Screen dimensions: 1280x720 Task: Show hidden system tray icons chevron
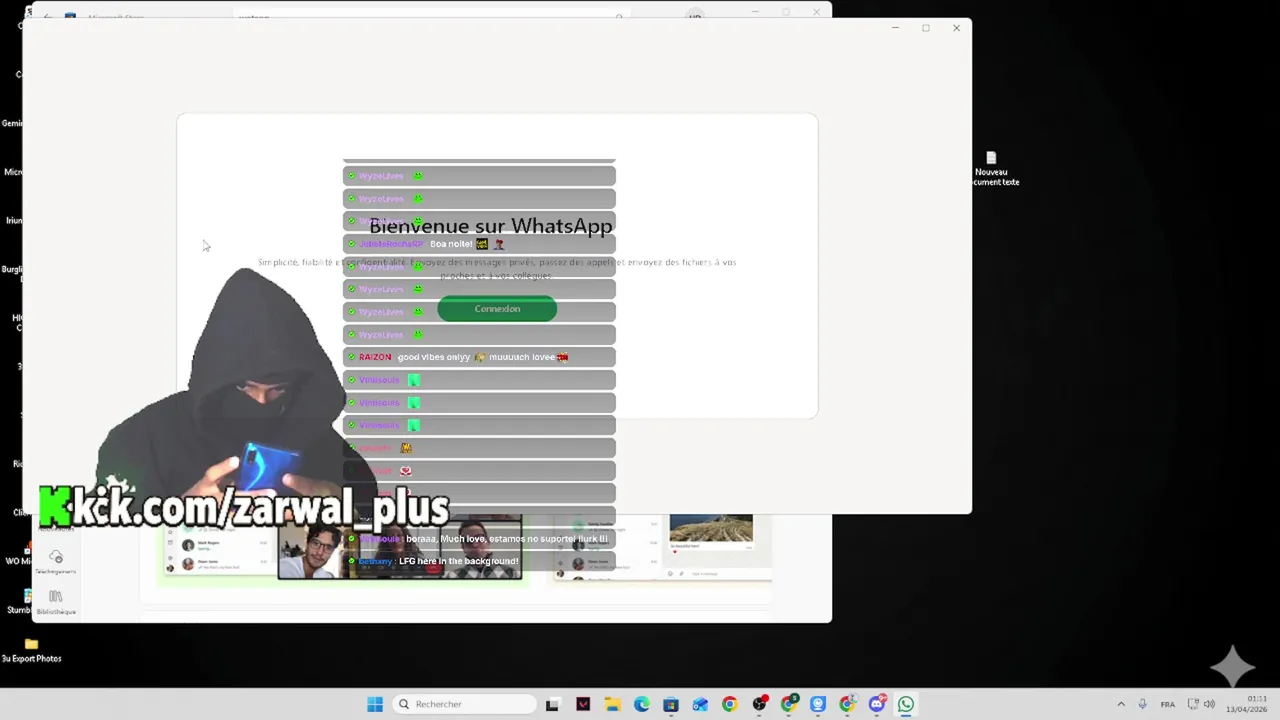1121,704
